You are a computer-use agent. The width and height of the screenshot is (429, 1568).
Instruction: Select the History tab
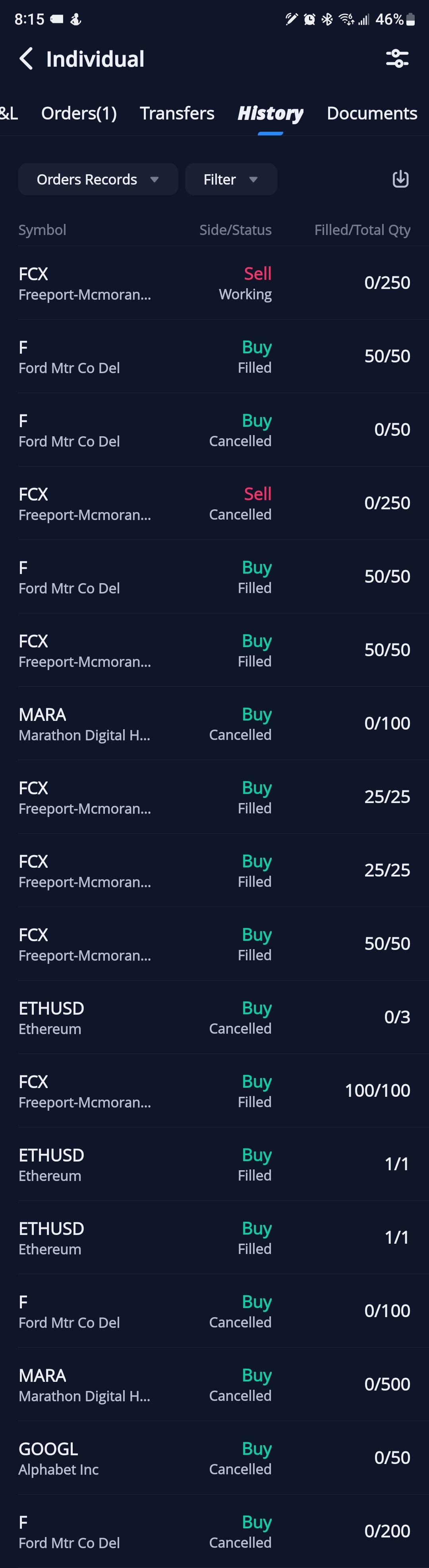[270, 113]
